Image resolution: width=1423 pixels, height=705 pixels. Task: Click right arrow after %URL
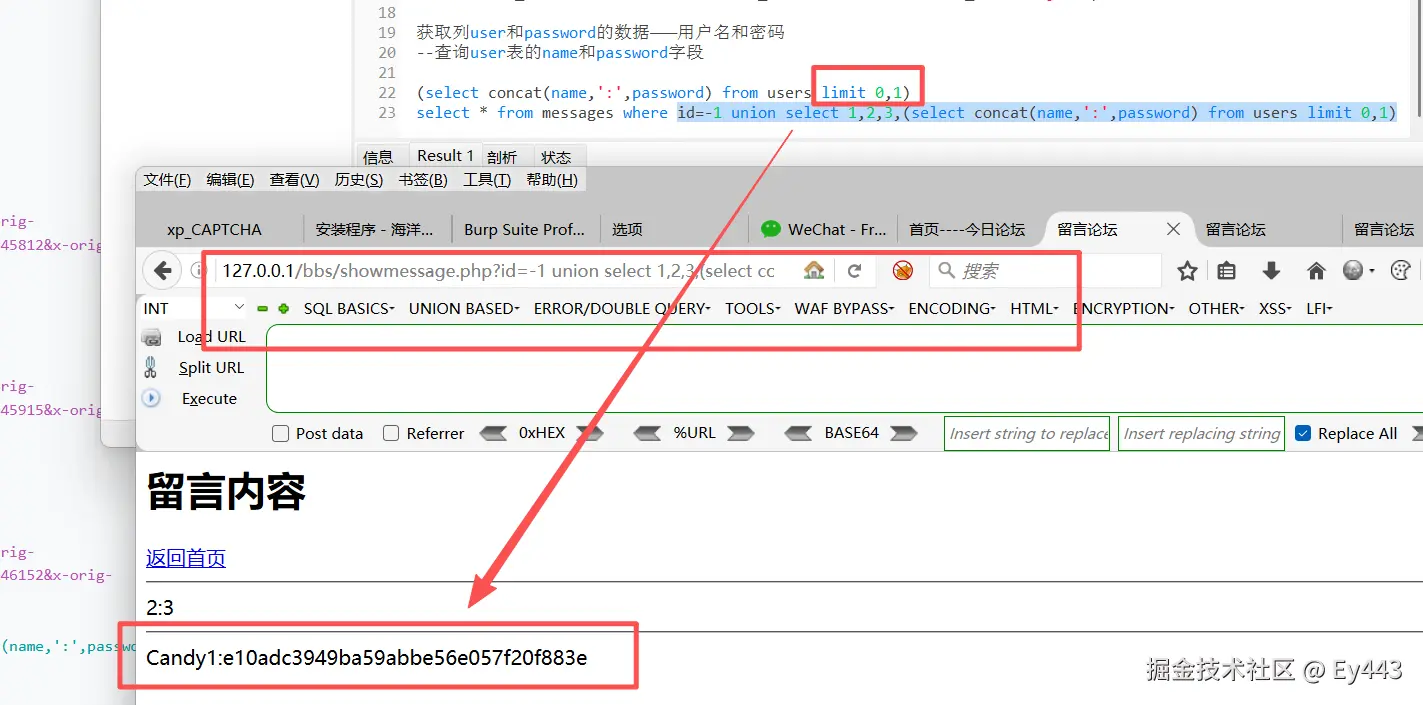point(740,433)
